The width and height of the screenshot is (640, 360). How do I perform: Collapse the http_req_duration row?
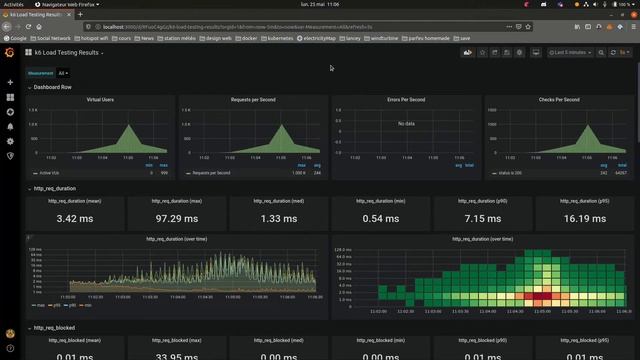coord(55,189)
